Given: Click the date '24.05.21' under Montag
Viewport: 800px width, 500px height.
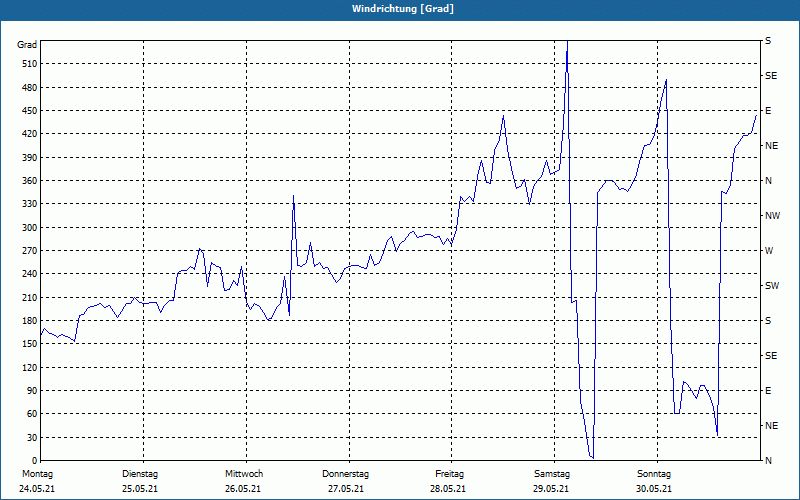Looking at the screenshot, I should pos(37,489).
